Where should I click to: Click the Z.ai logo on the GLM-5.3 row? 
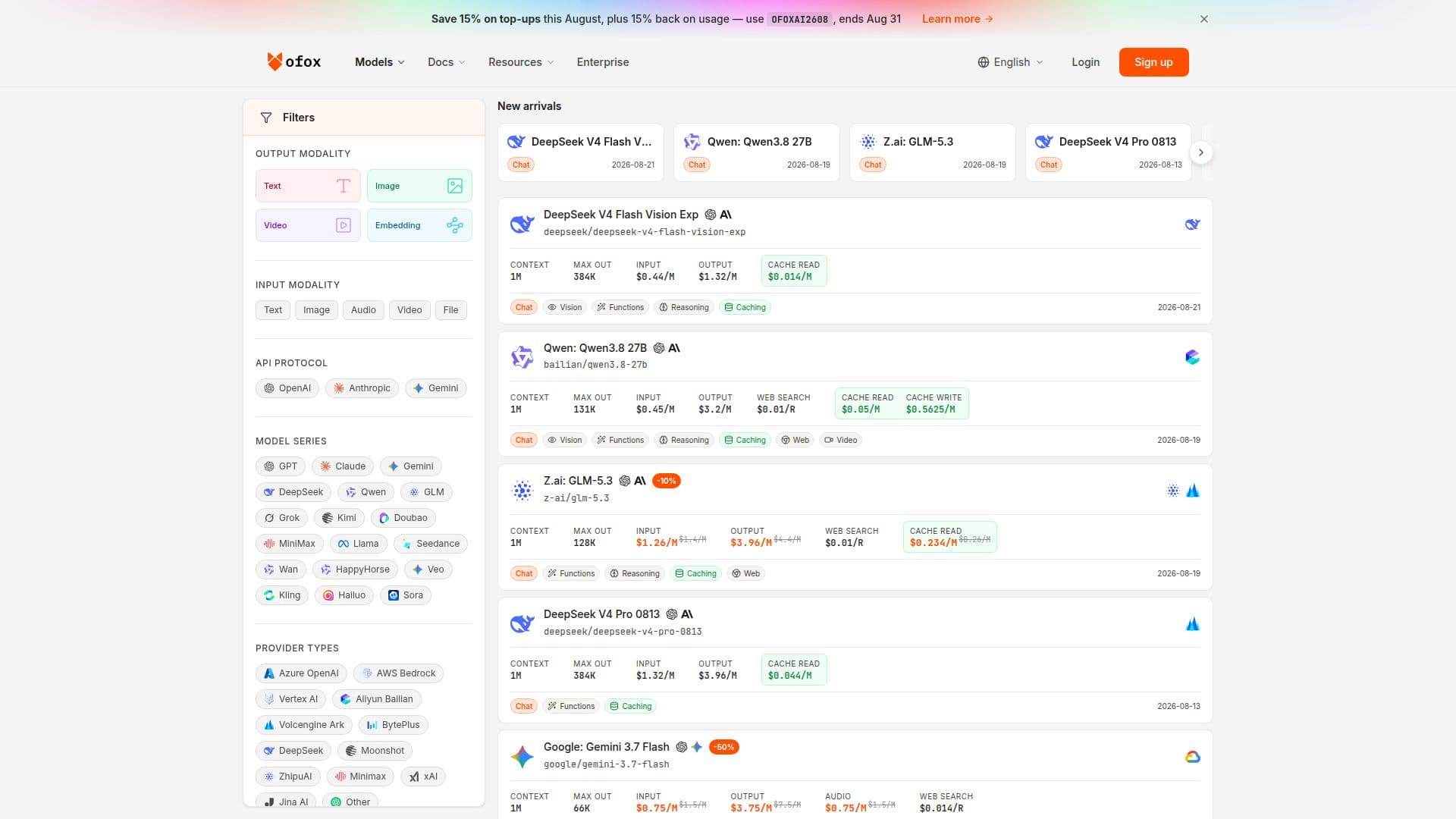point(522,490)
